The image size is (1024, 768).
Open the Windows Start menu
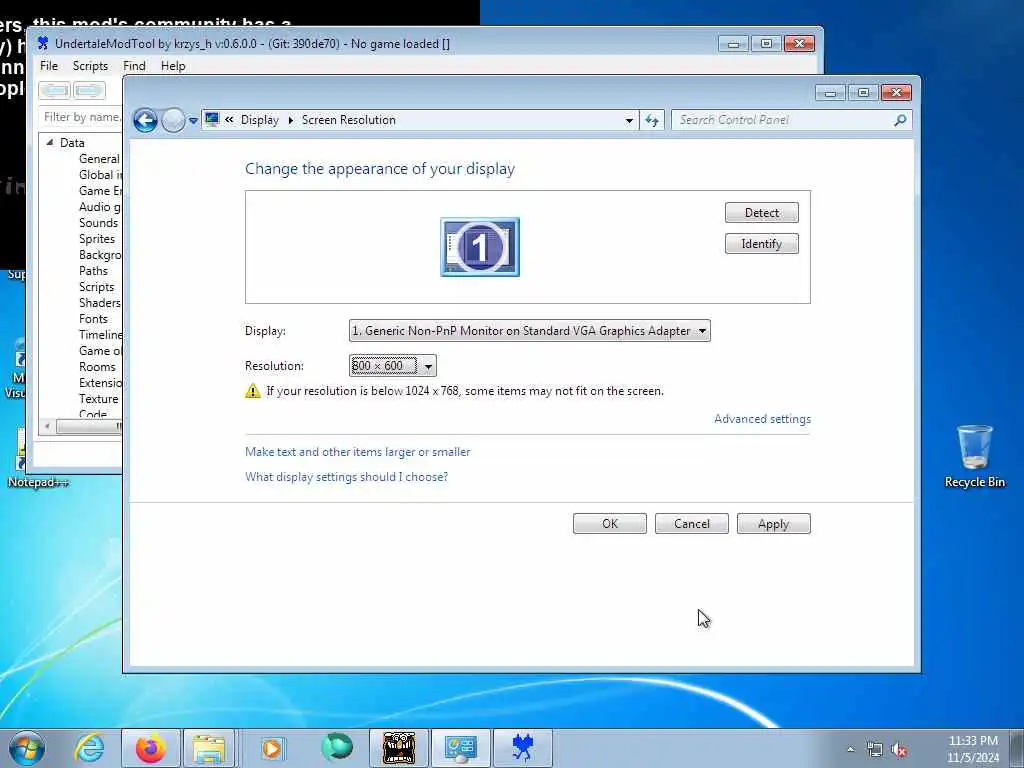[27, 748]
